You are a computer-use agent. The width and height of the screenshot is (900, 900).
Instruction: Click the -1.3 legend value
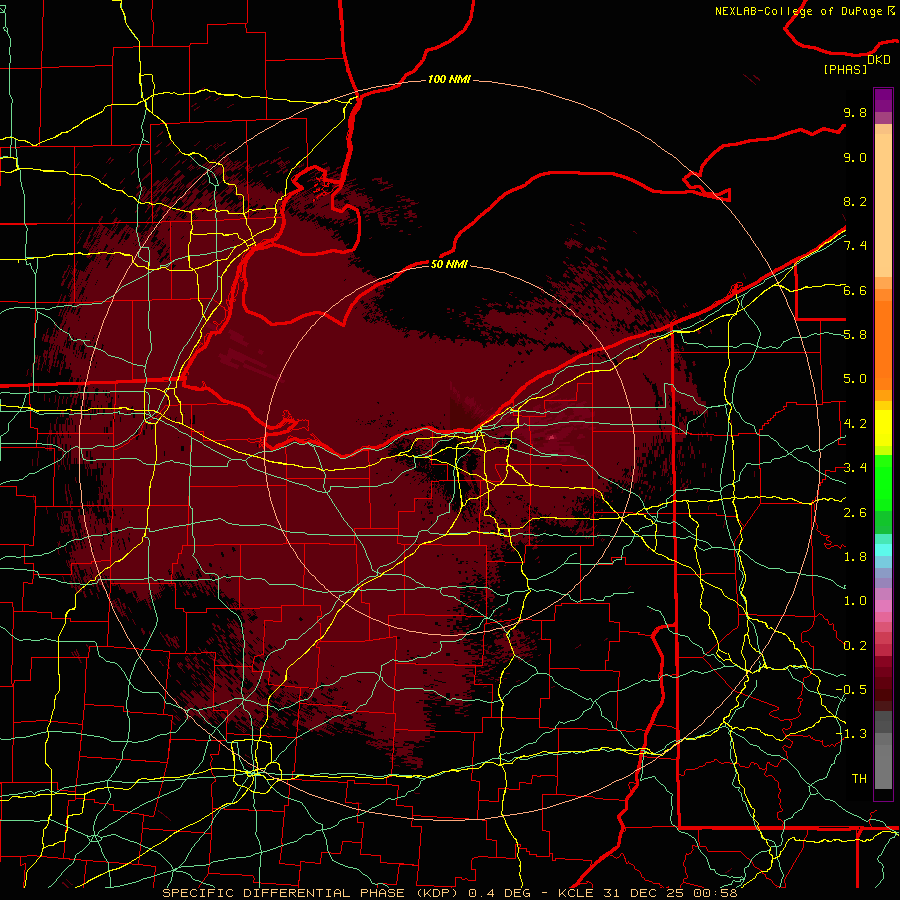(851, 734)
